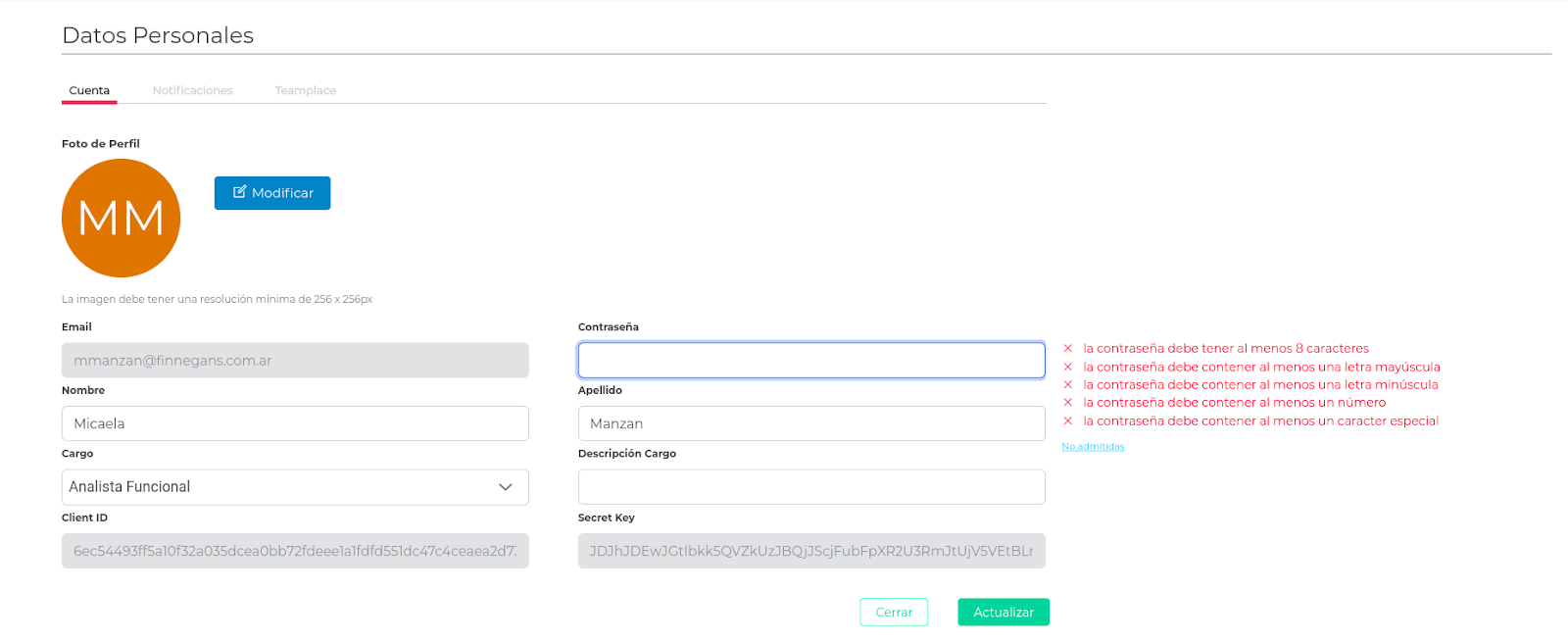Select the Descripción Cargo text box
Viewport: 1568px width, 642px height.
coord(811,487)
